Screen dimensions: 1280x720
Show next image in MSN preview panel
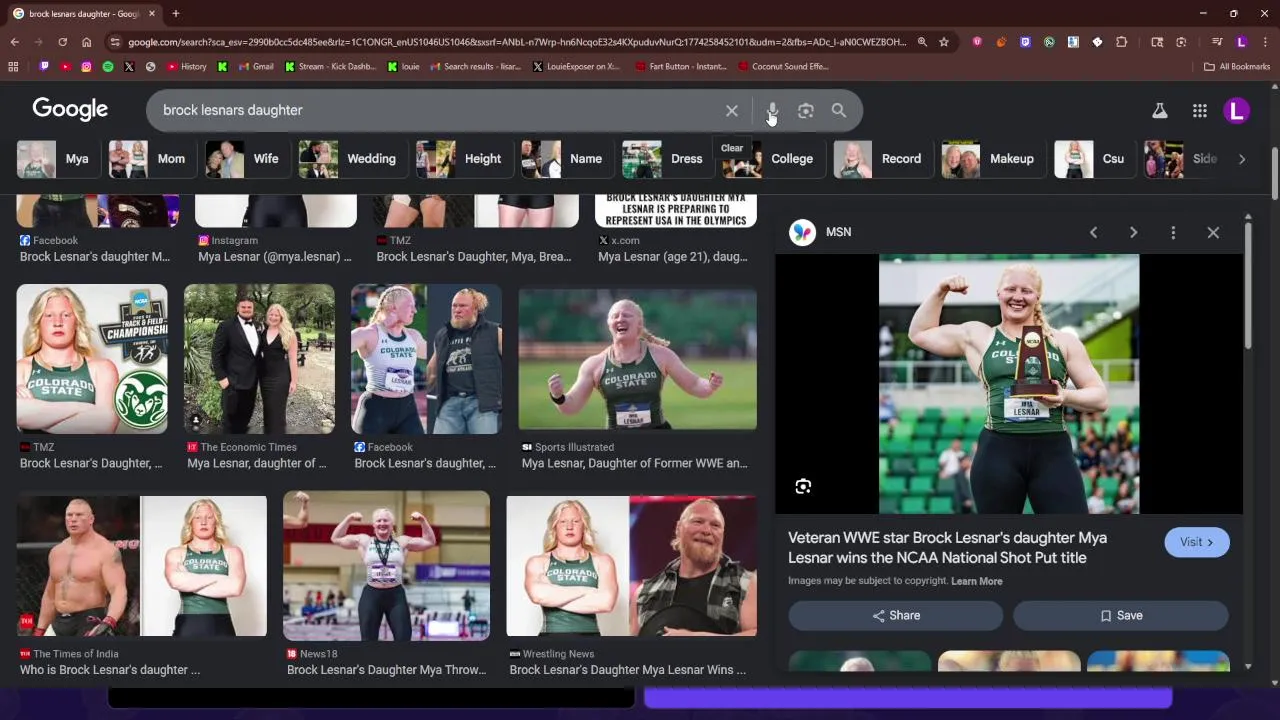coord(1133,232)
